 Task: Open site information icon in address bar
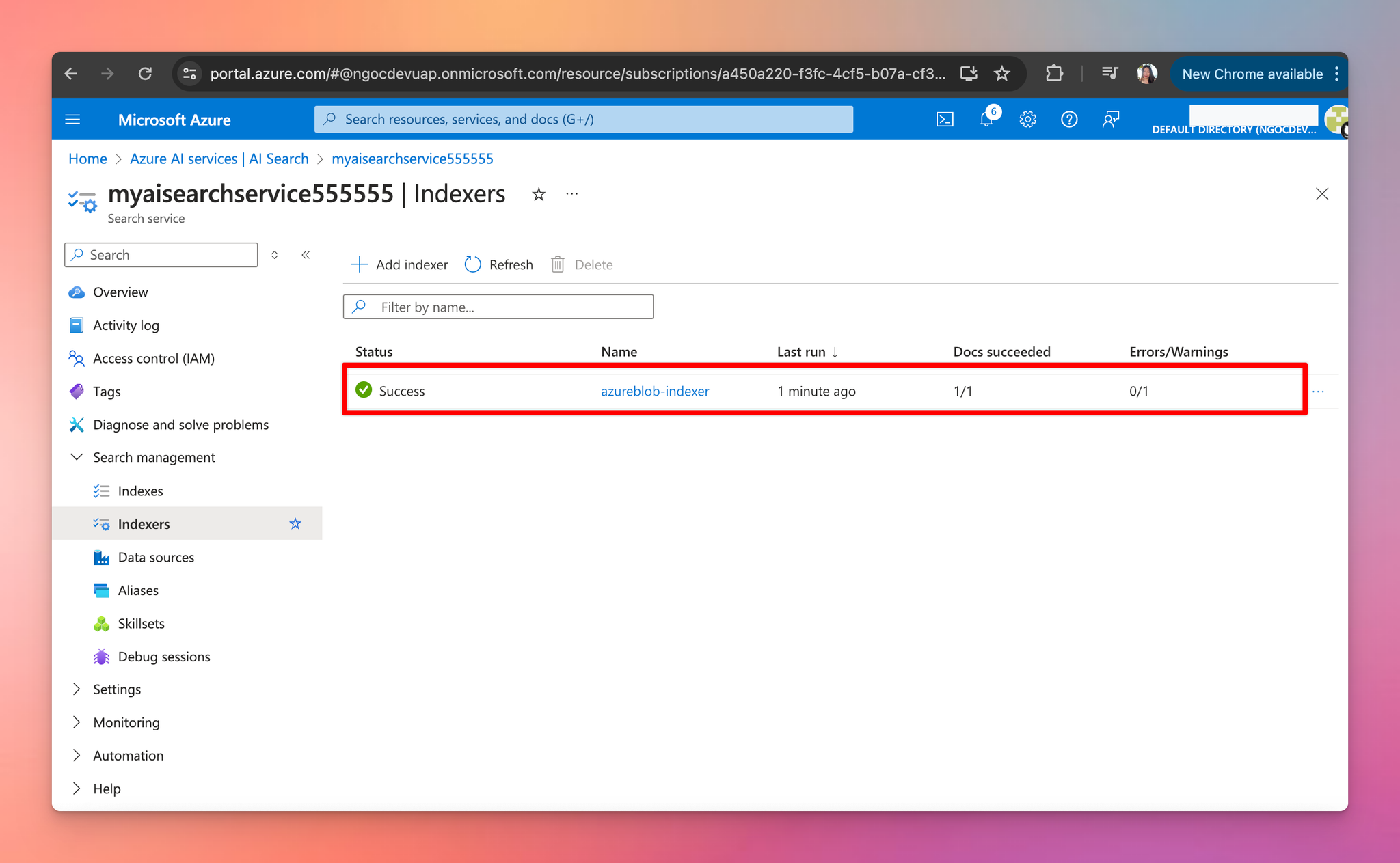tap(190, 74)
